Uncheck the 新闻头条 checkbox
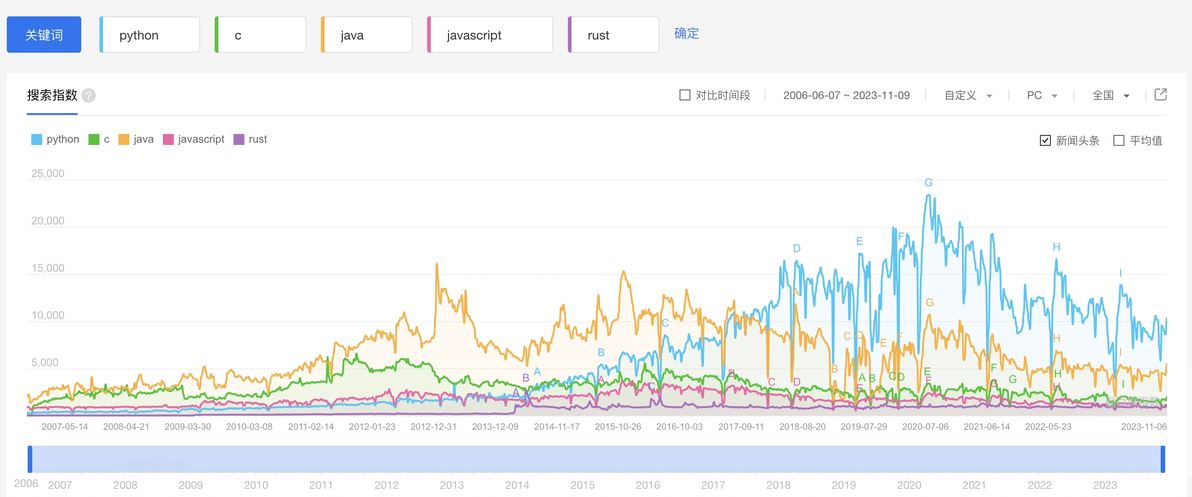The height and width of the screenshot is (497, 1192). pyautogui.click(x=1046, y=140)
